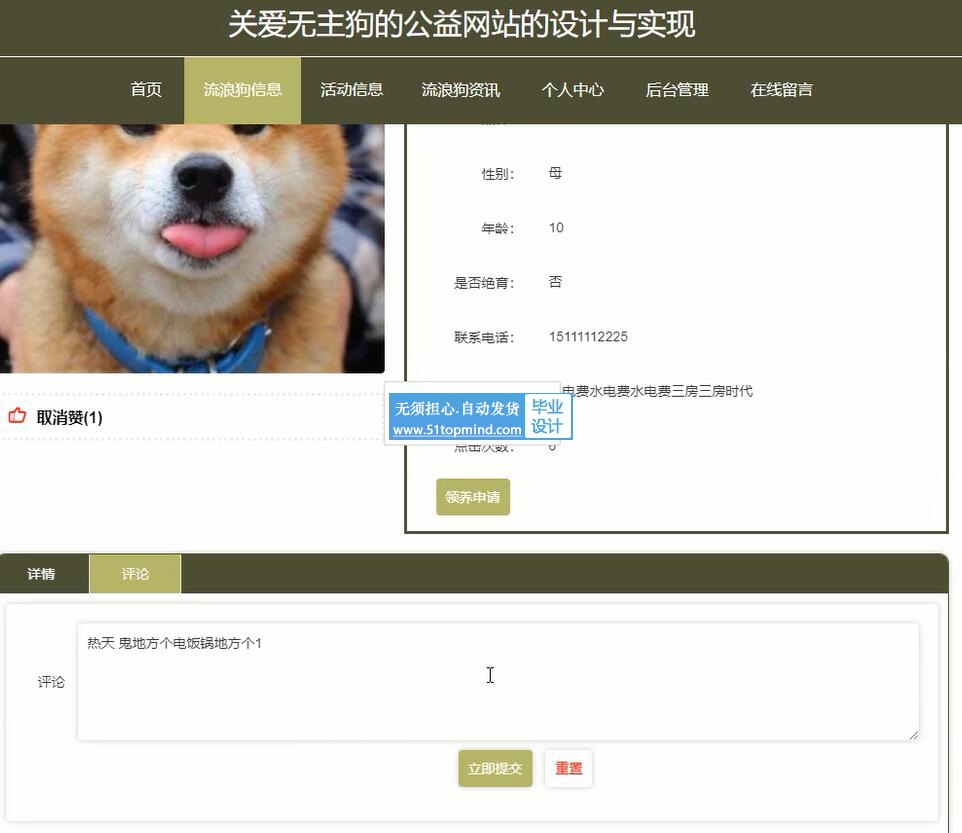The image size is (962, 833).
Task: Click the red thumbs-up like icon
Action: click(17, 416)
